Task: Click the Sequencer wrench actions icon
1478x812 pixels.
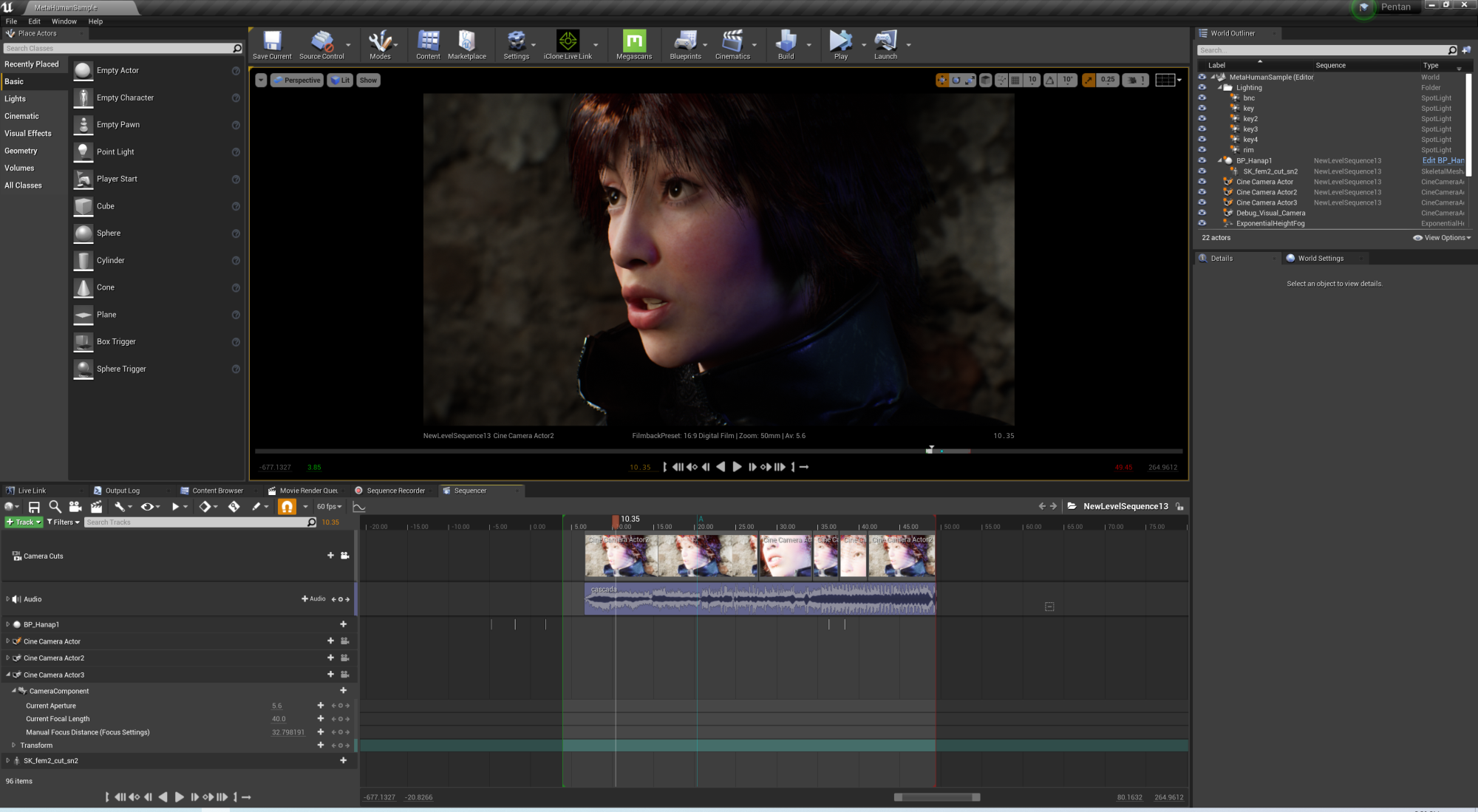Action: pyautogui.click(x=120, y=507)
